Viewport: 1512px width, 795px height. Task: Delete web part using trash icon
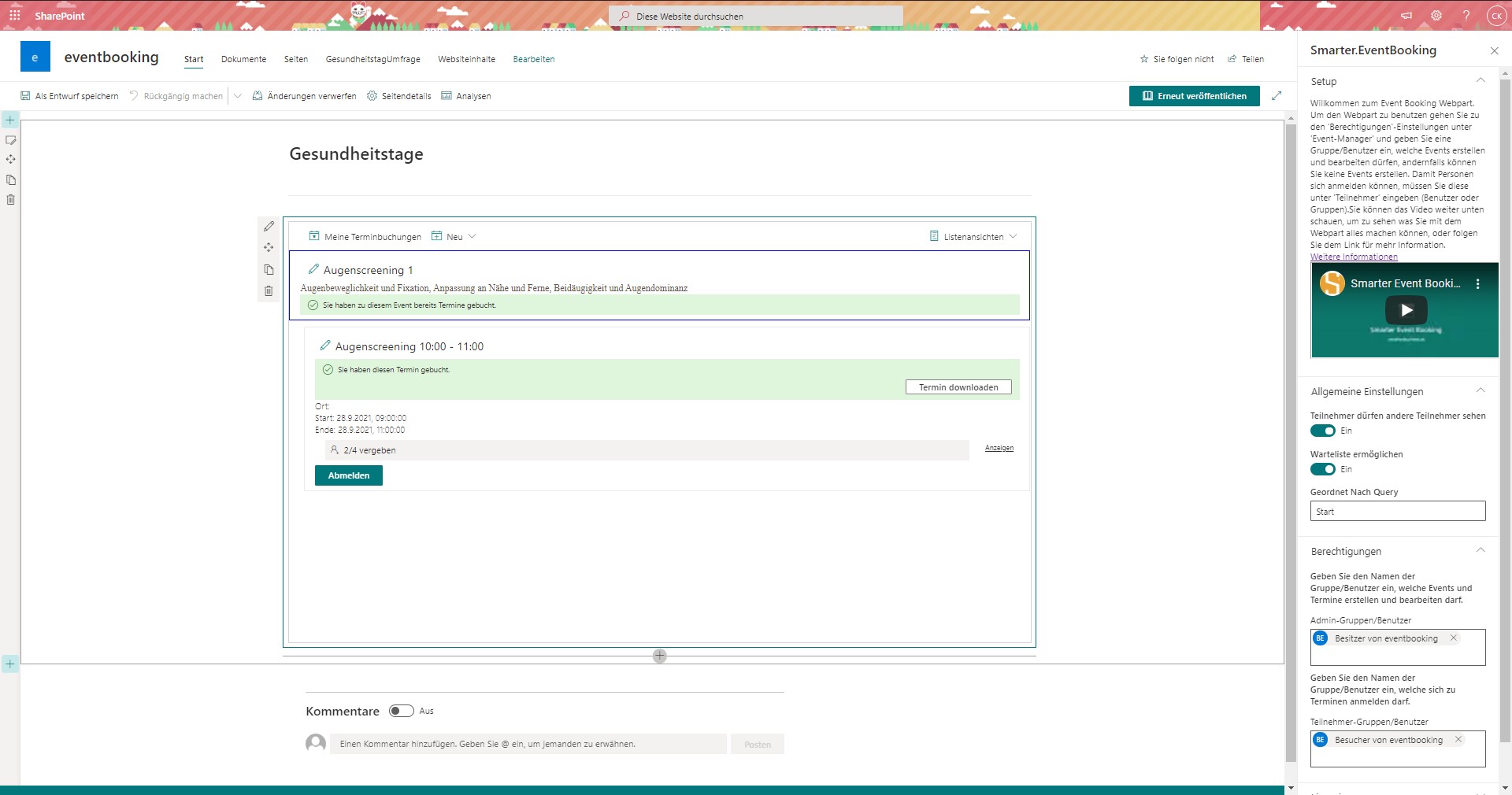(269, 291)
